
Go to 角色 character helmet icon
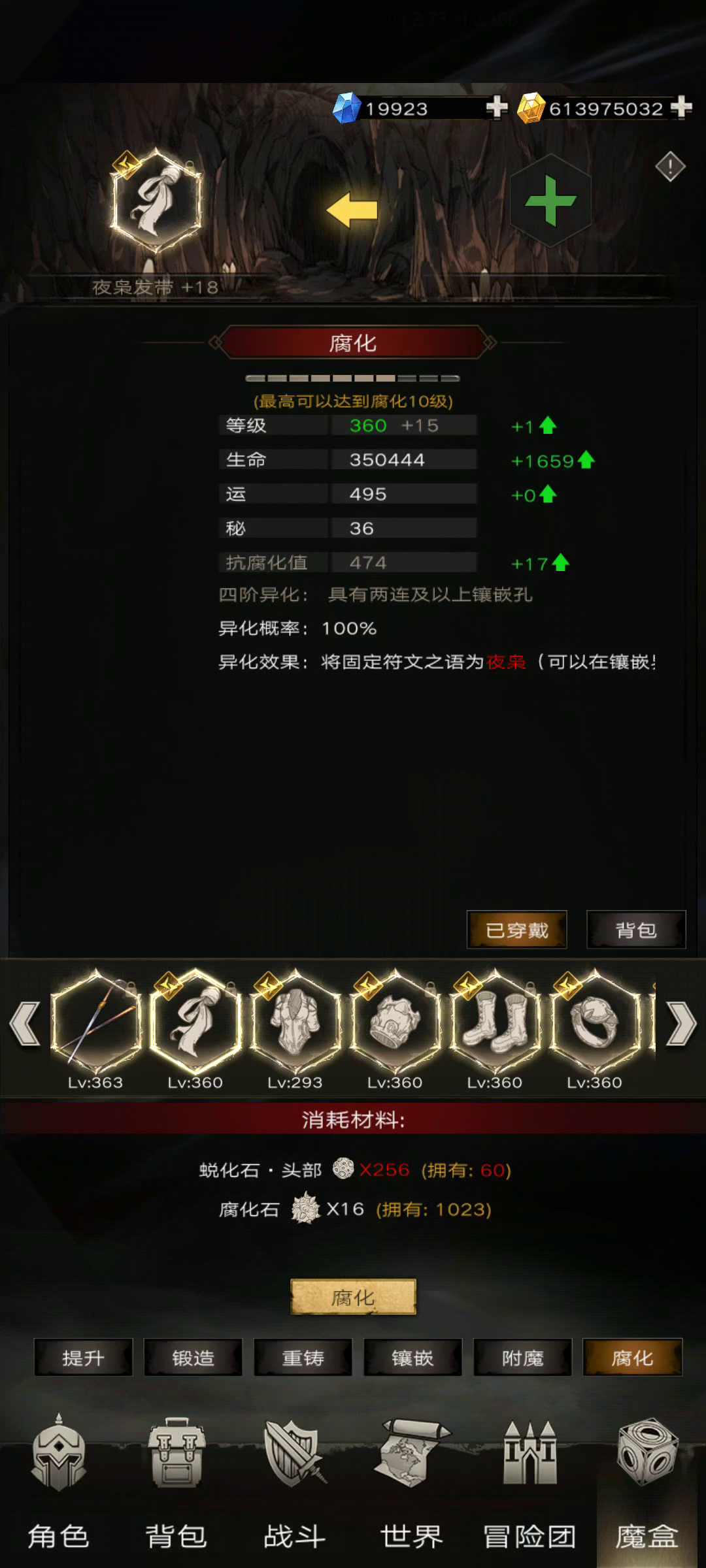coord(59,1456)
